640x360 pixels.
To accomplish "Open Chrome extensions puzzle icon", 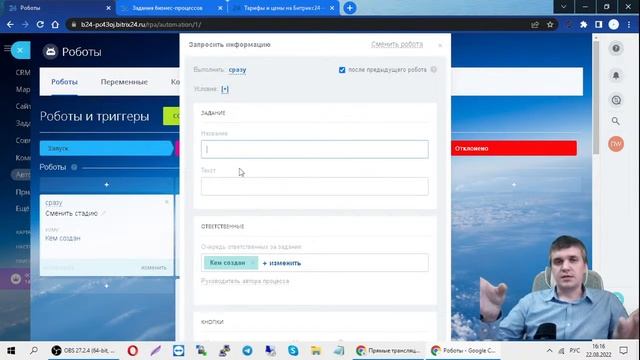I will point(584,24).
